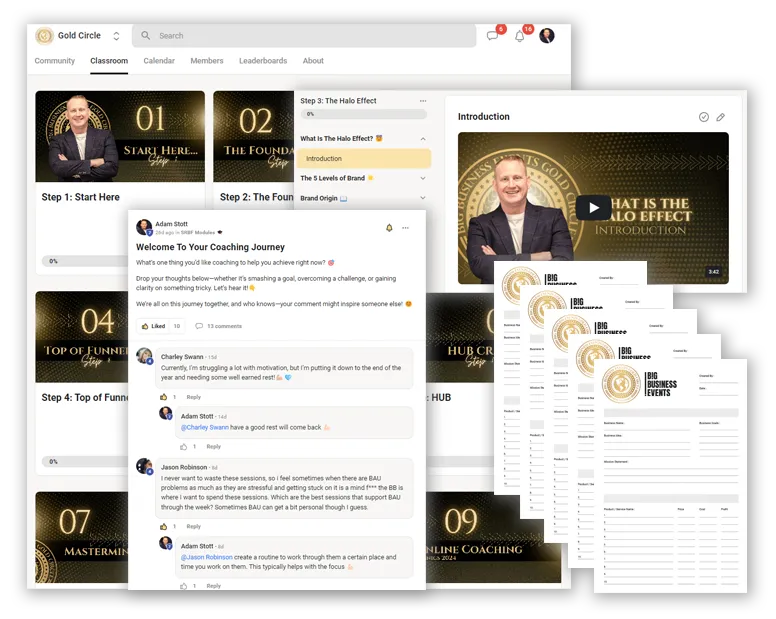Click Adam Stott's avatar on the post
The image size is (776, 619).
pyautogui.click(x=144, y=227)
